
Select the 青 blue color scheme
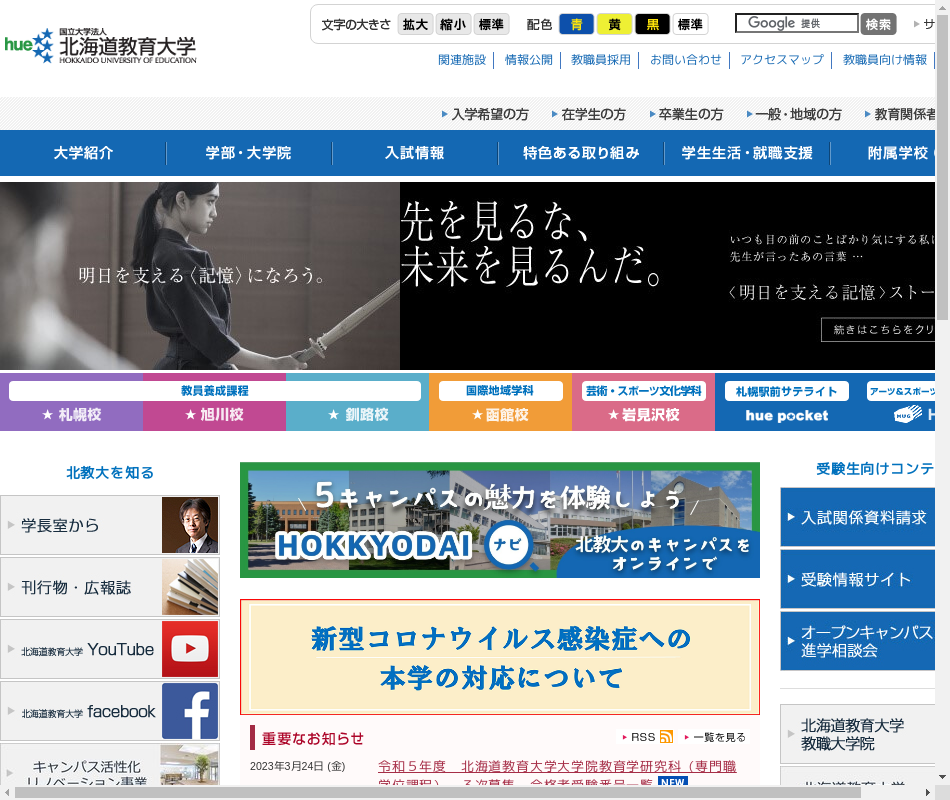(x=576, y=24)
